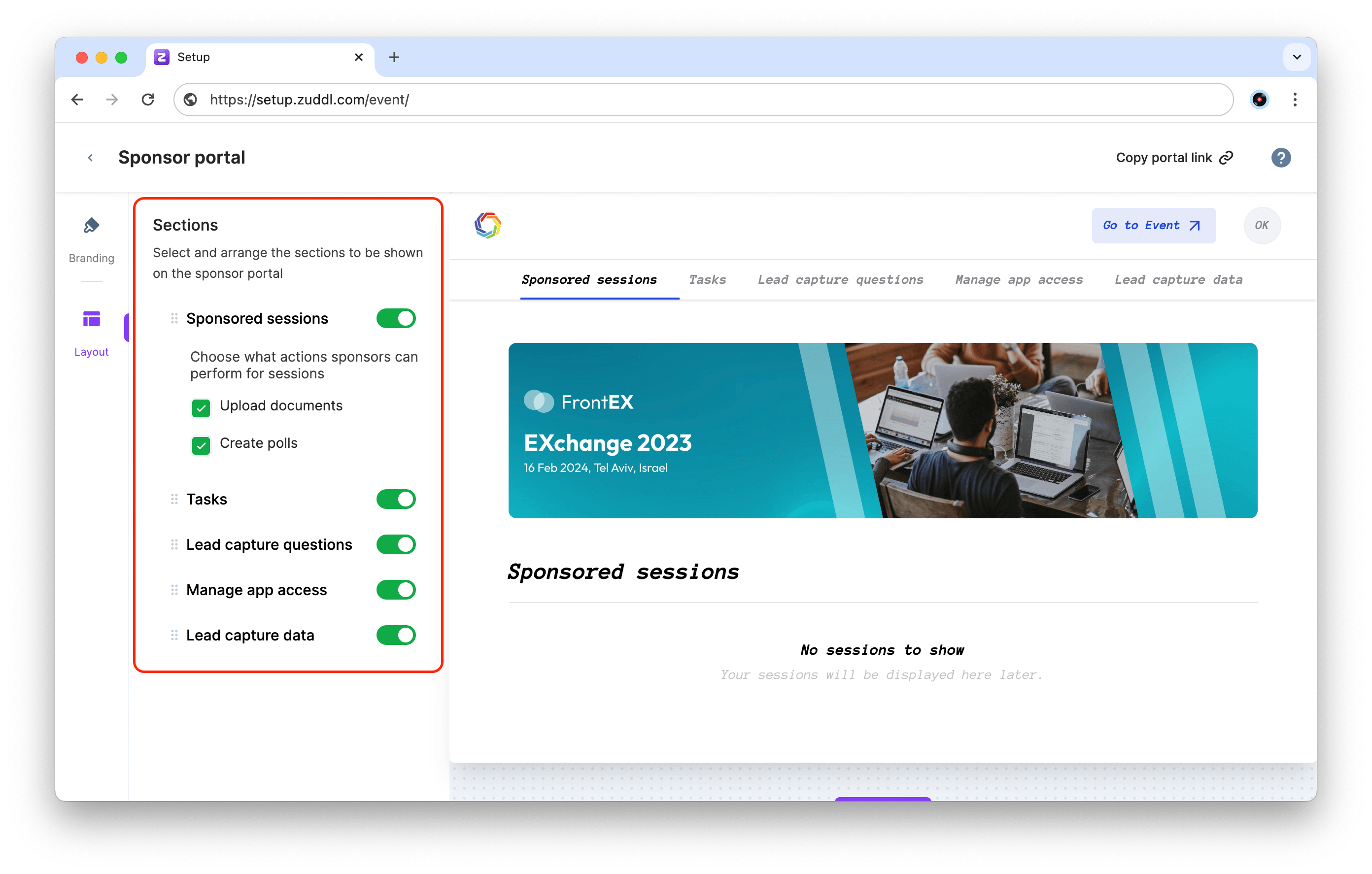Select the Layout panel icon

(91, 319)
